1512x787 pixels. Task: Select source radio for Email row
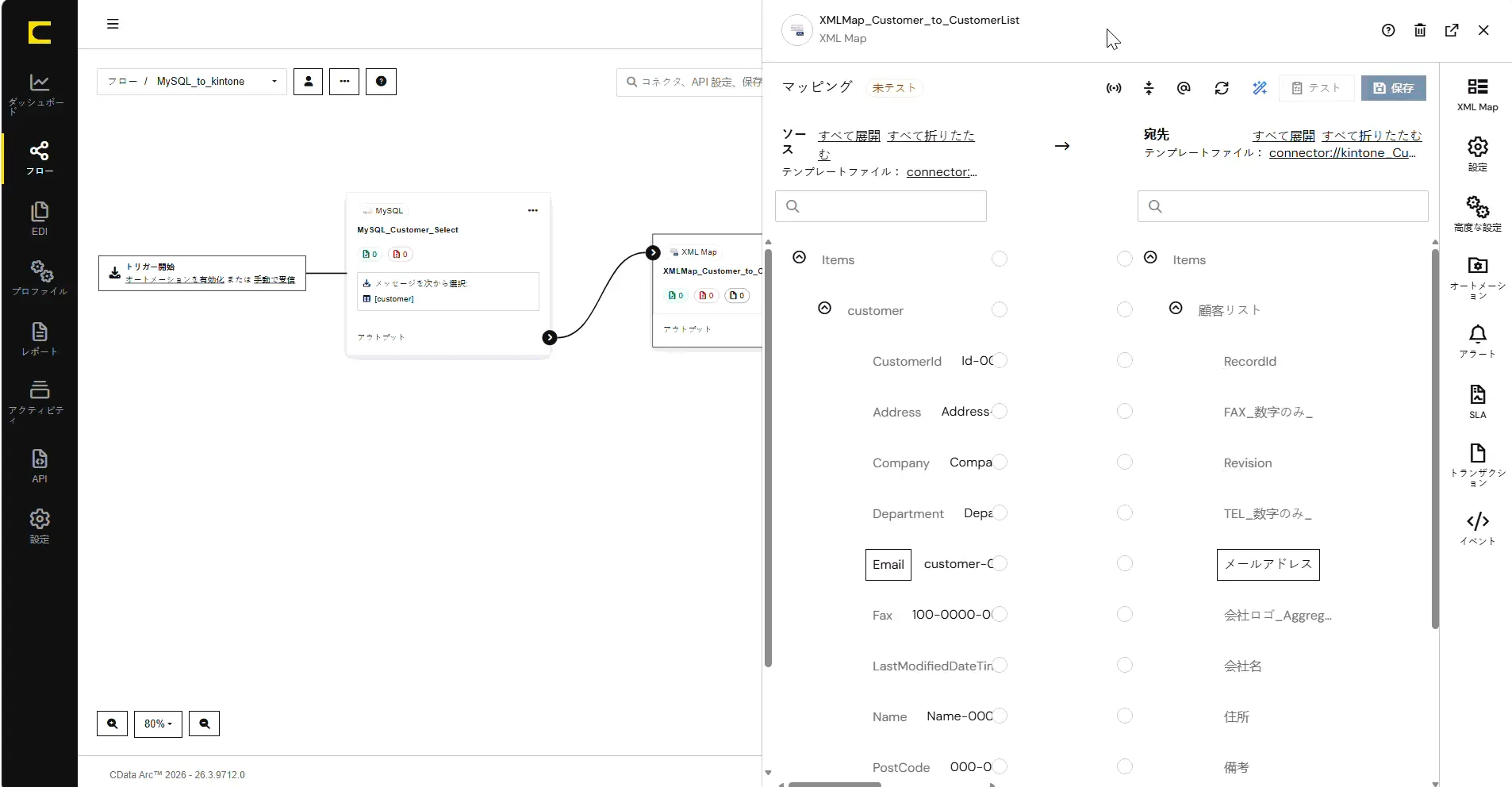pos(1000,563)
